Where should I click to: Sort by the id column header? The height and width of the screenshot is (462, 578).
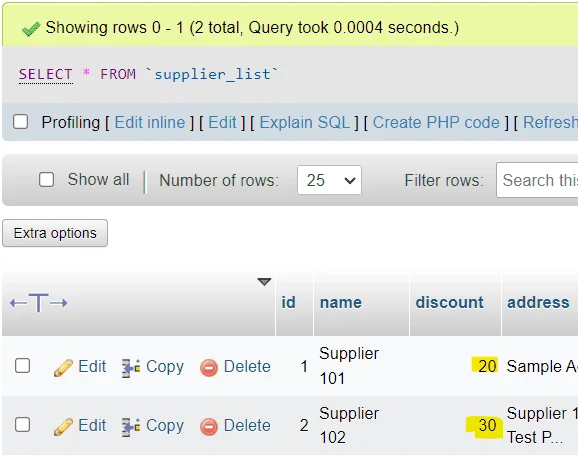coord(289,303)
